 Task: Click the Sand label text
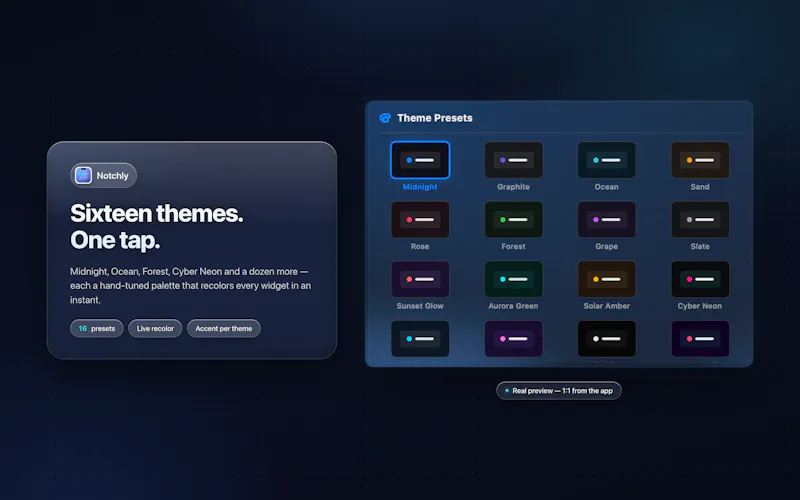pos(700,187)
